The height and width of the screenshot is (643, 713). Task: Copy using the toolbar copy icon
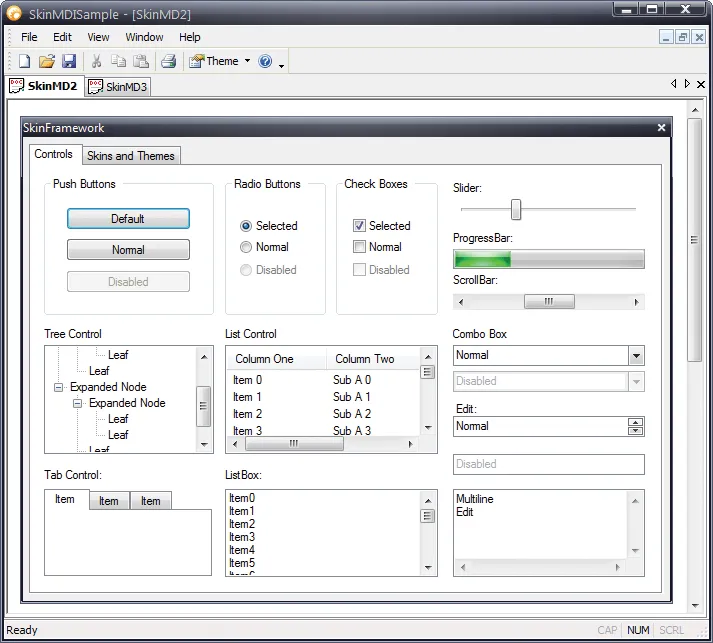click(119, 61)
